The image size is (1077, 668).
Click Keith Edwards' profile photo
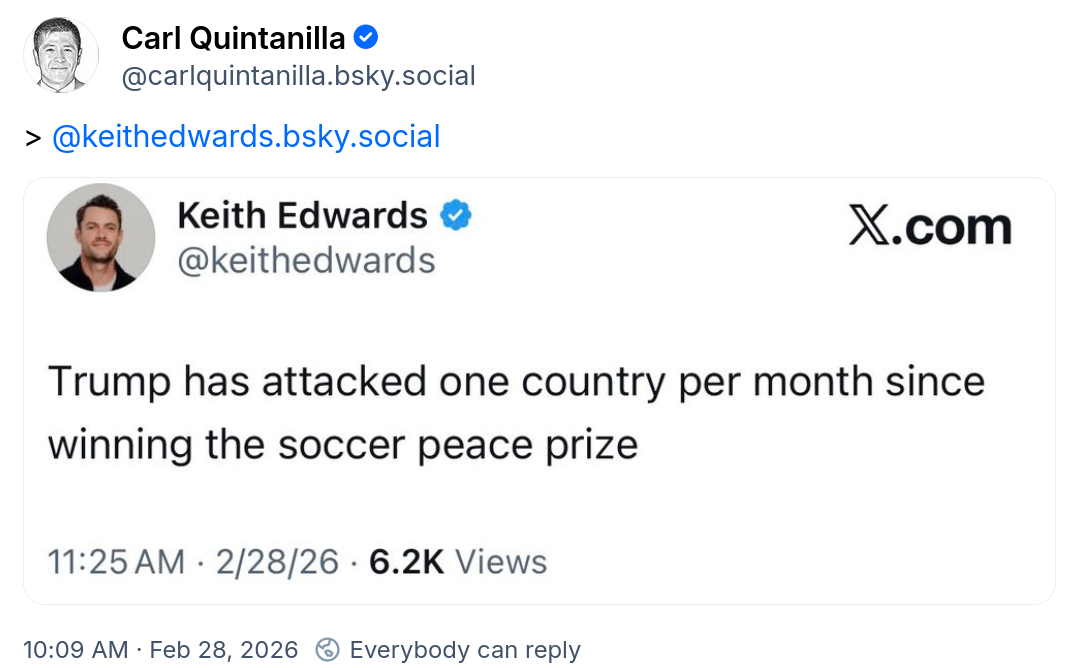(101, 237)
